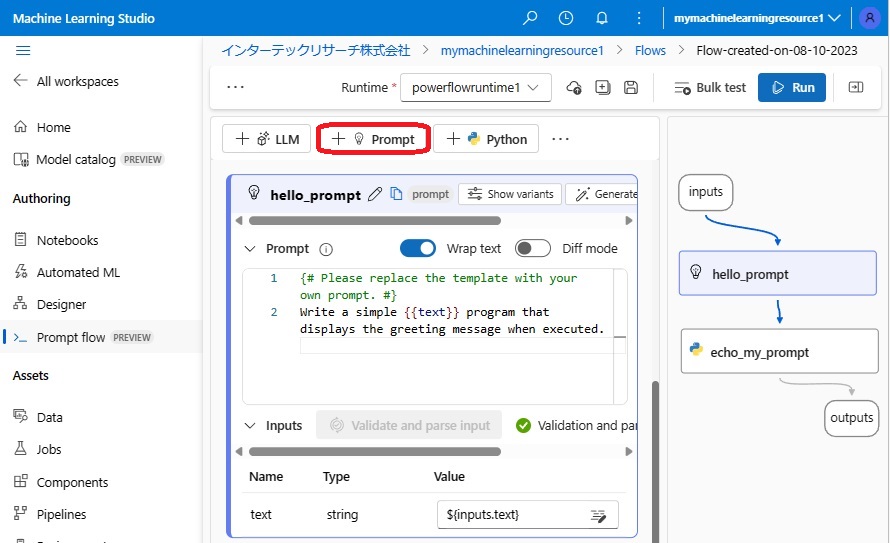Open Pipelines under Assets
Image resolution: width=890 pixels, height=543 pixels.
[x=50, y=514]
